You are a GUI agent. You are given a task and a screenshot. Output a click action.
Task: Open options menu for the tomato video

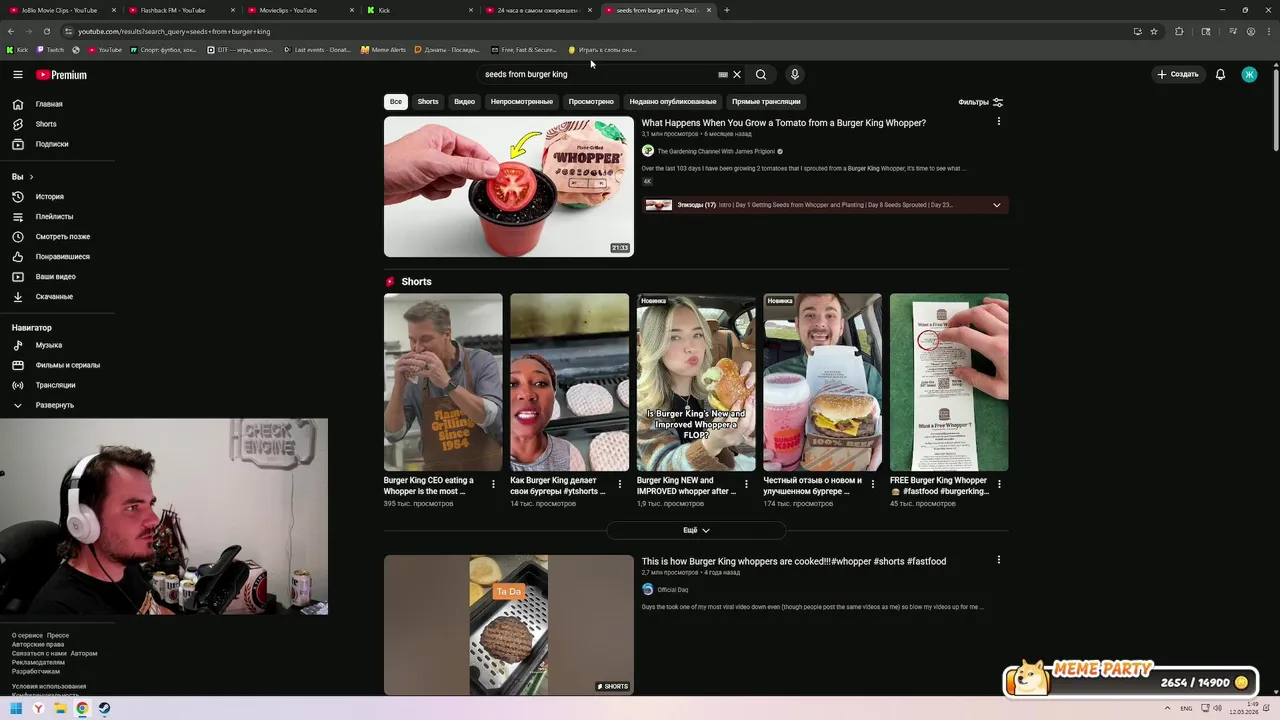pos(998,122)
